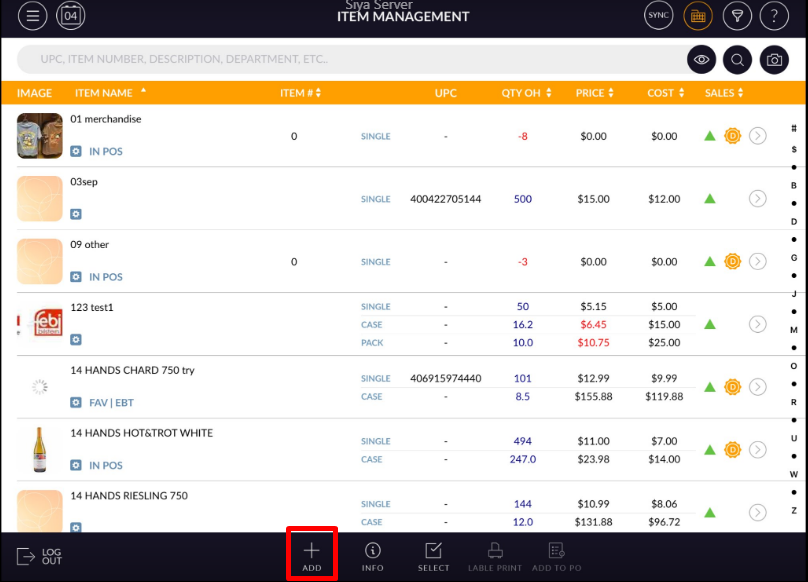Screen dimensions: 808x582
Task: Open the filter funnel icon
Action: click(x=737, y=16)
